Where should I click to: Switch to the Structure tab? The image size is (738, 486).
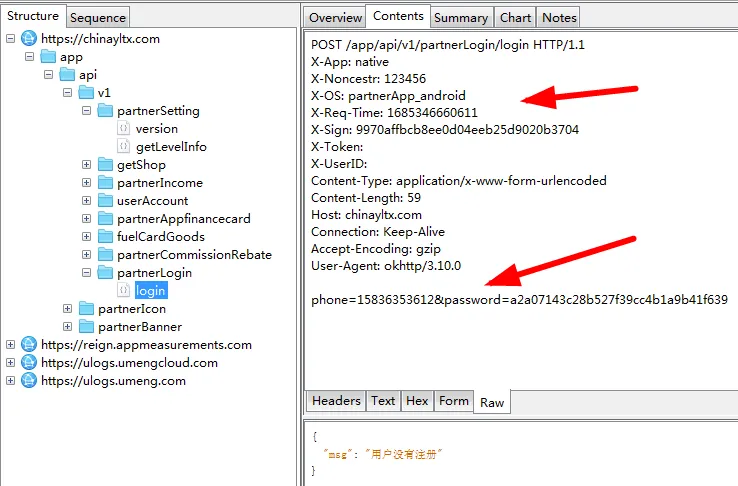pos(33,16)
